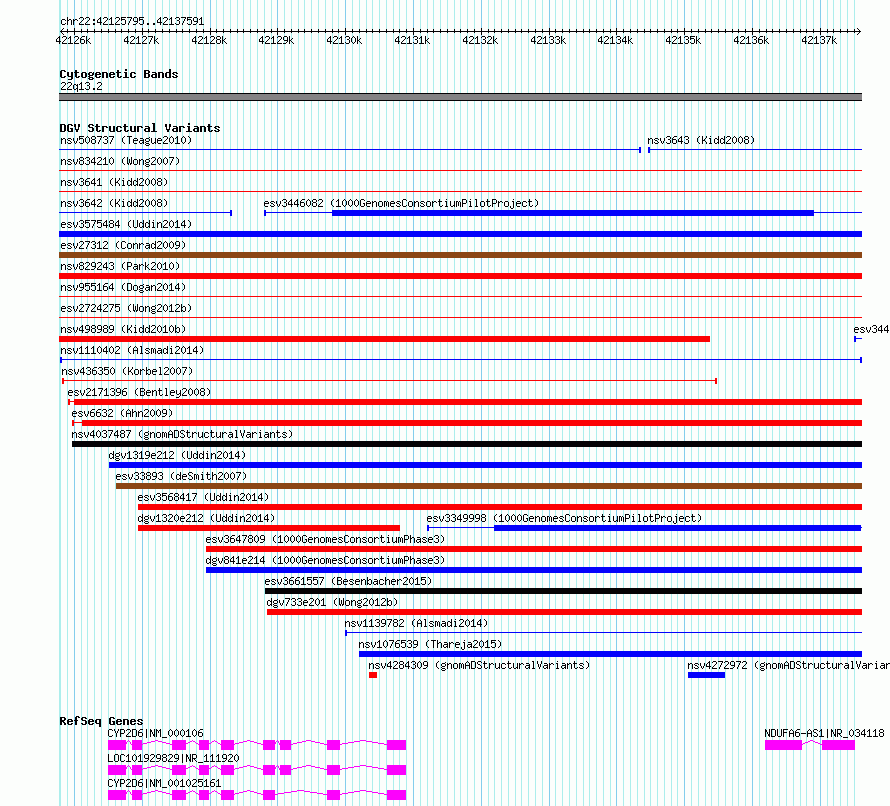890x806 pixels.
Task: Click the black esv3661557 variant bar
Action: [x=564, y=591]
